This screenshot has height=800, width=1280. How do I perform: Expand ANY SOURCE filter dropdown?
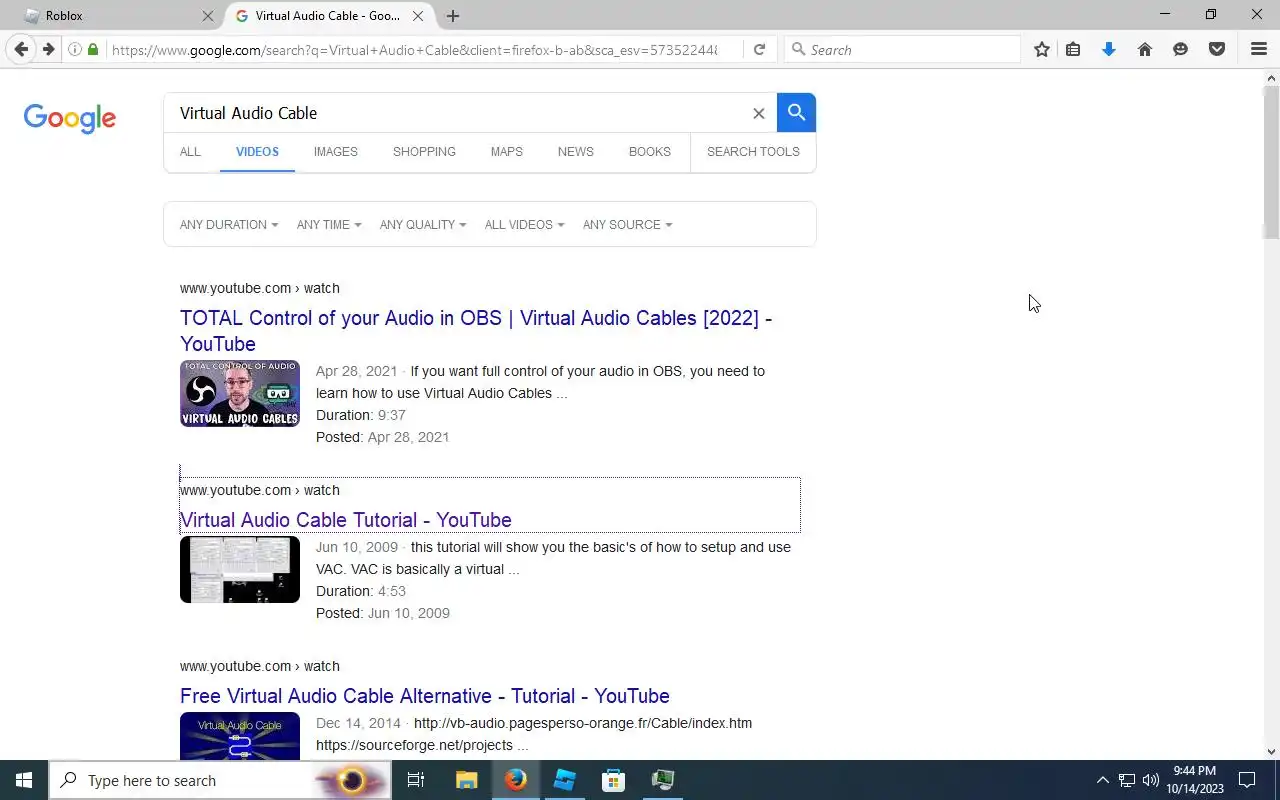coord(628,225)
